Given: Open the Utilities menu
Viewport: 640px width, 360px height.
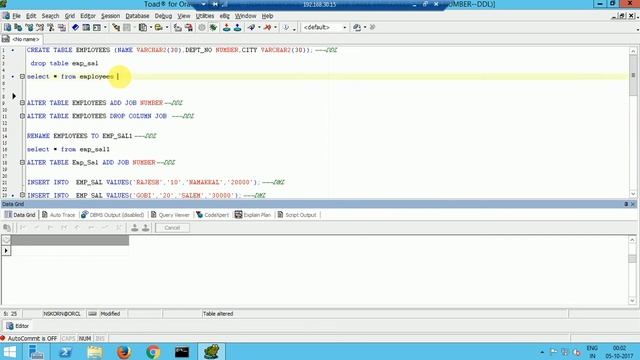Looking at the screenshot, I should [205, 16].
